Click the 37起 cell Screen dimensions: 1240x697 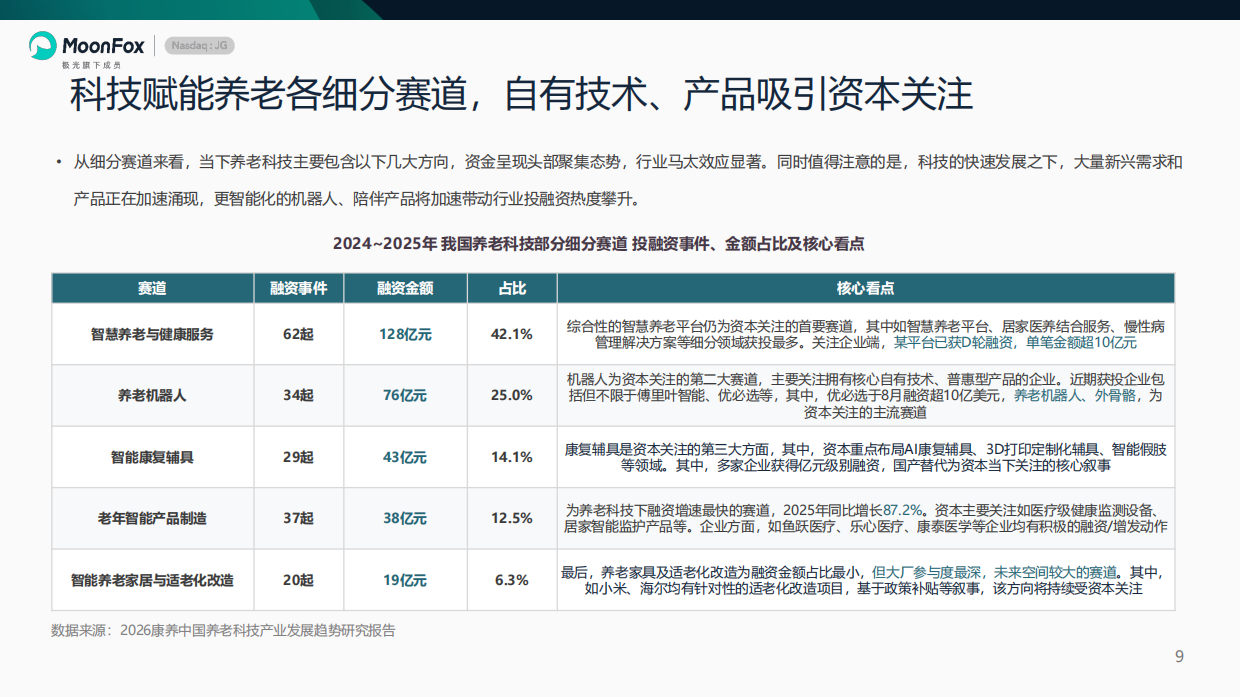coord(298,518)
